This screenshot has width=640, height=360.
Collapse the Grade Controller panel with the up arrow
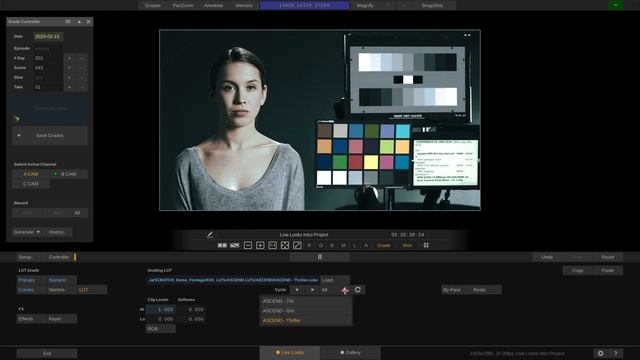point(79,22)
